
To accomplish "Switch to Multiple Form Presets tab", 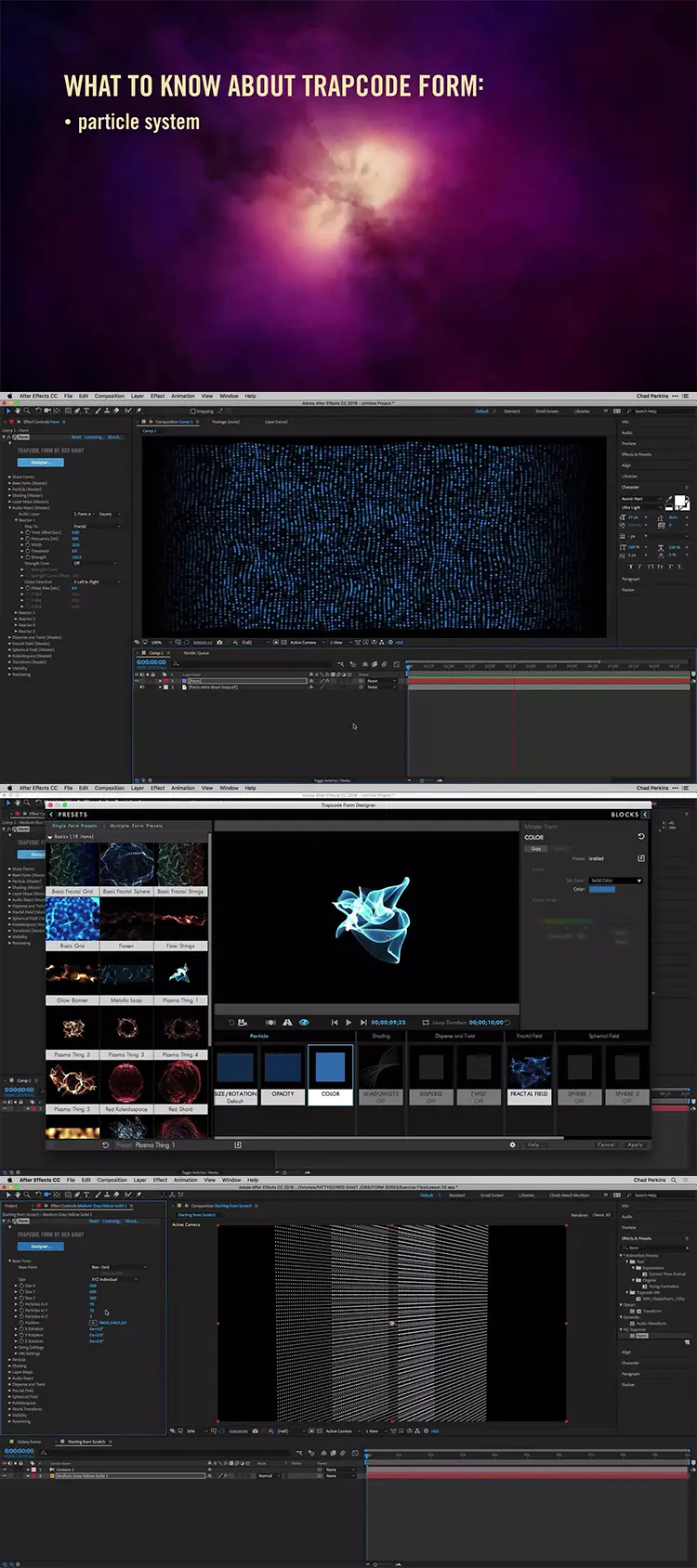I will tap(136, 825).
